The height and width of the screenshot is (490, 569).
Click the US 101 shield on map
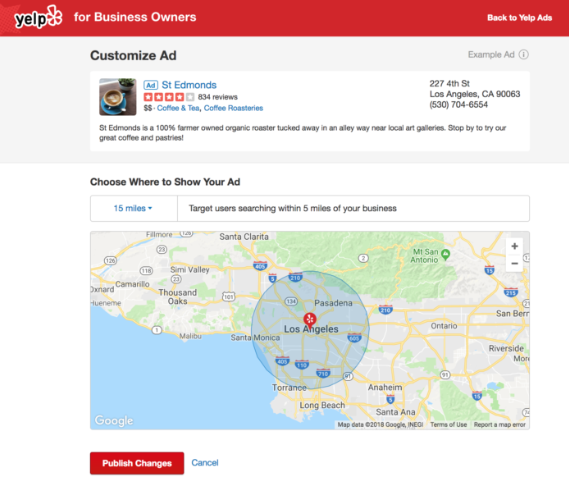[x=228, y=297]
